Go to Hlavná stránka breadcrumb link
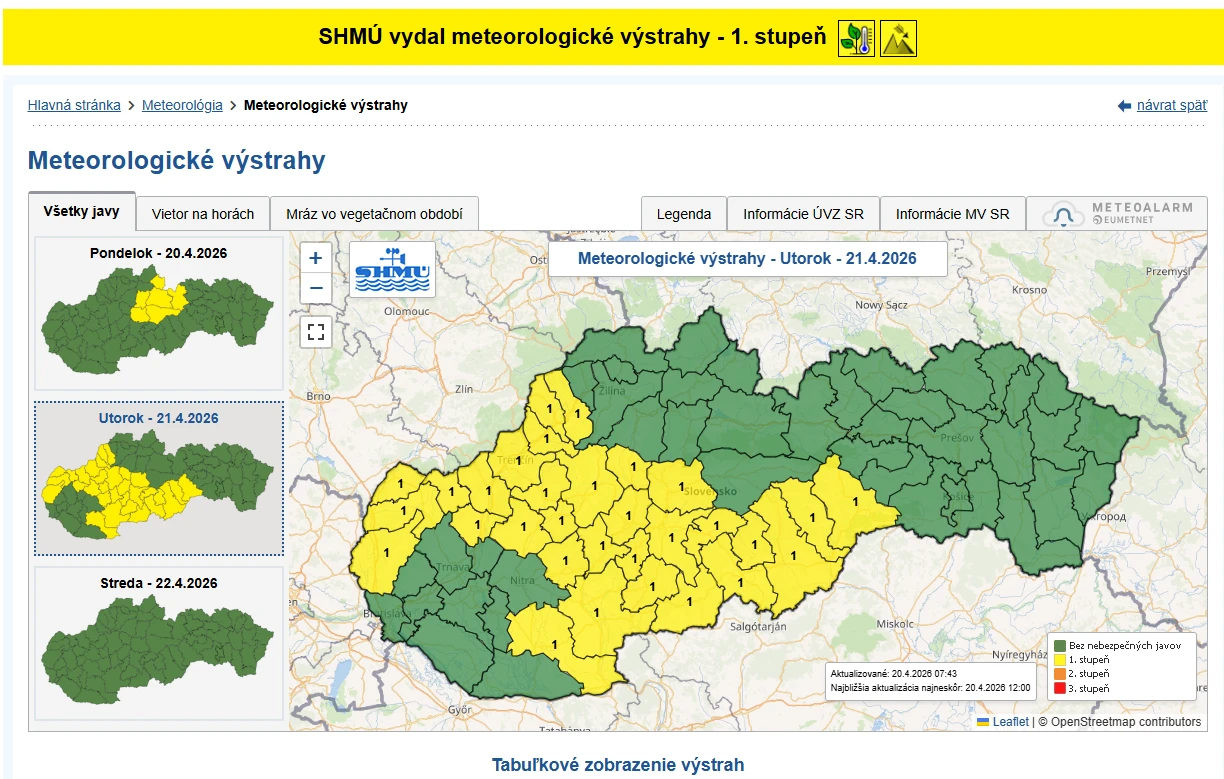The height and width of the screenshot is (779, 1224). [x=74, y=105]
